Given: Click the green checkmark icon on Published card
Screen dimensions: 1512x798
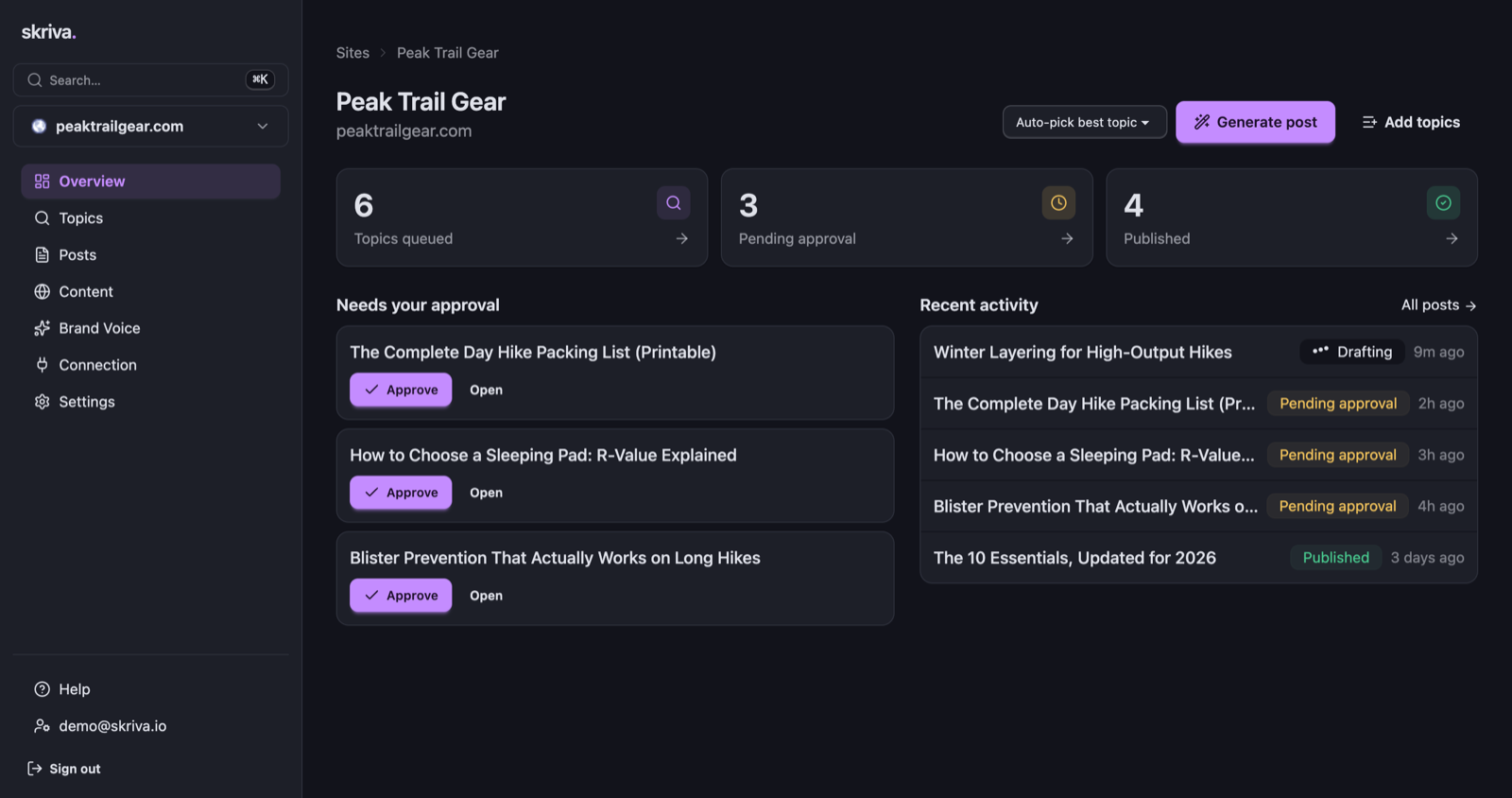Looking at the screenshot, I should [x=1443, y=202].
